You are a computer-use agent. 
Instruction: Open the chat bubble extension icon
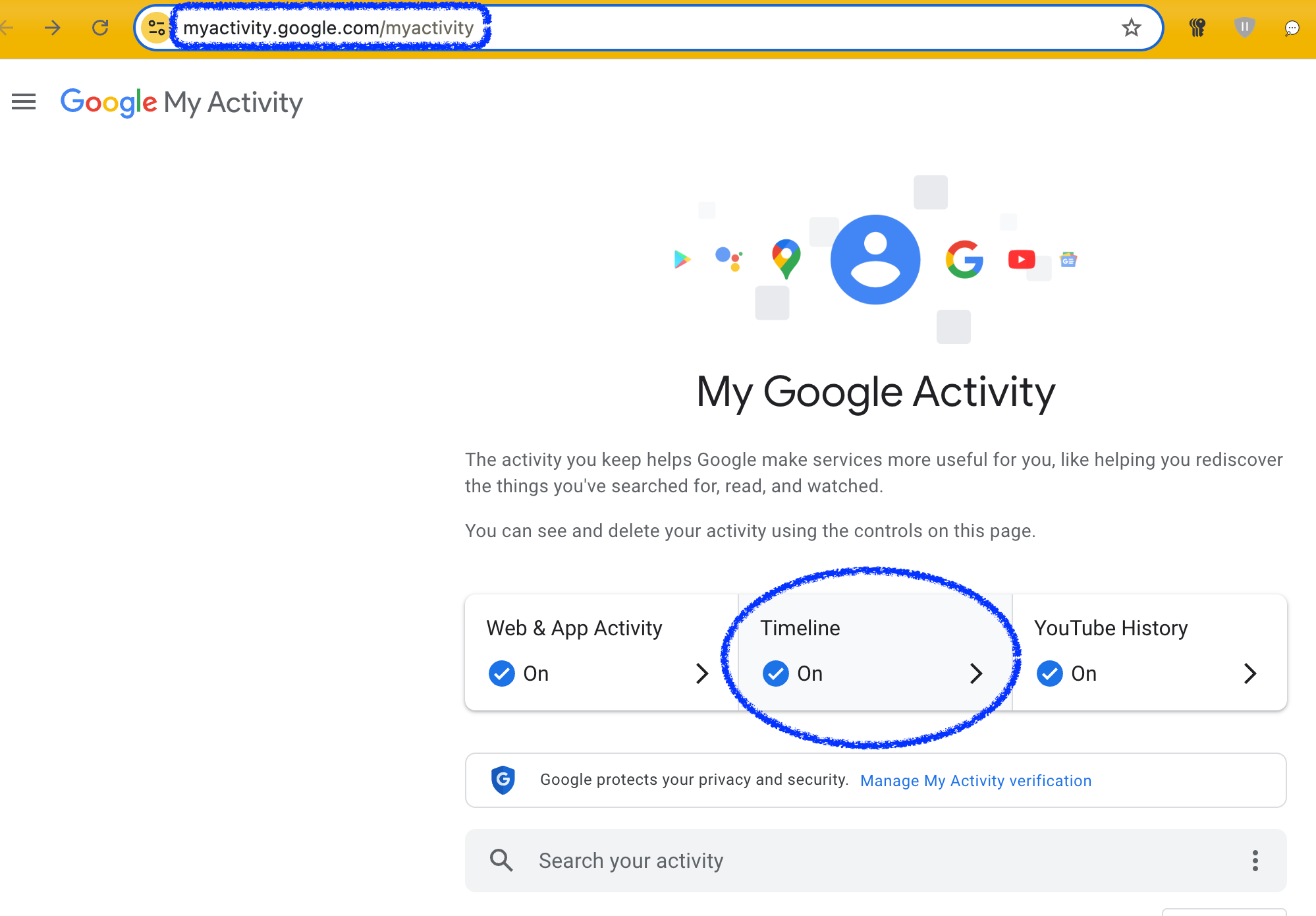(x=1292, y=28)
